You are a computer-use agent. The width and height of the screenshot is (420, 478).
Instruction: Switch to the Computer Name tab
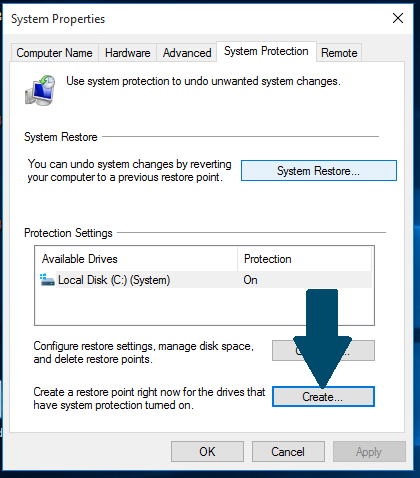click(x=54, y=53)
